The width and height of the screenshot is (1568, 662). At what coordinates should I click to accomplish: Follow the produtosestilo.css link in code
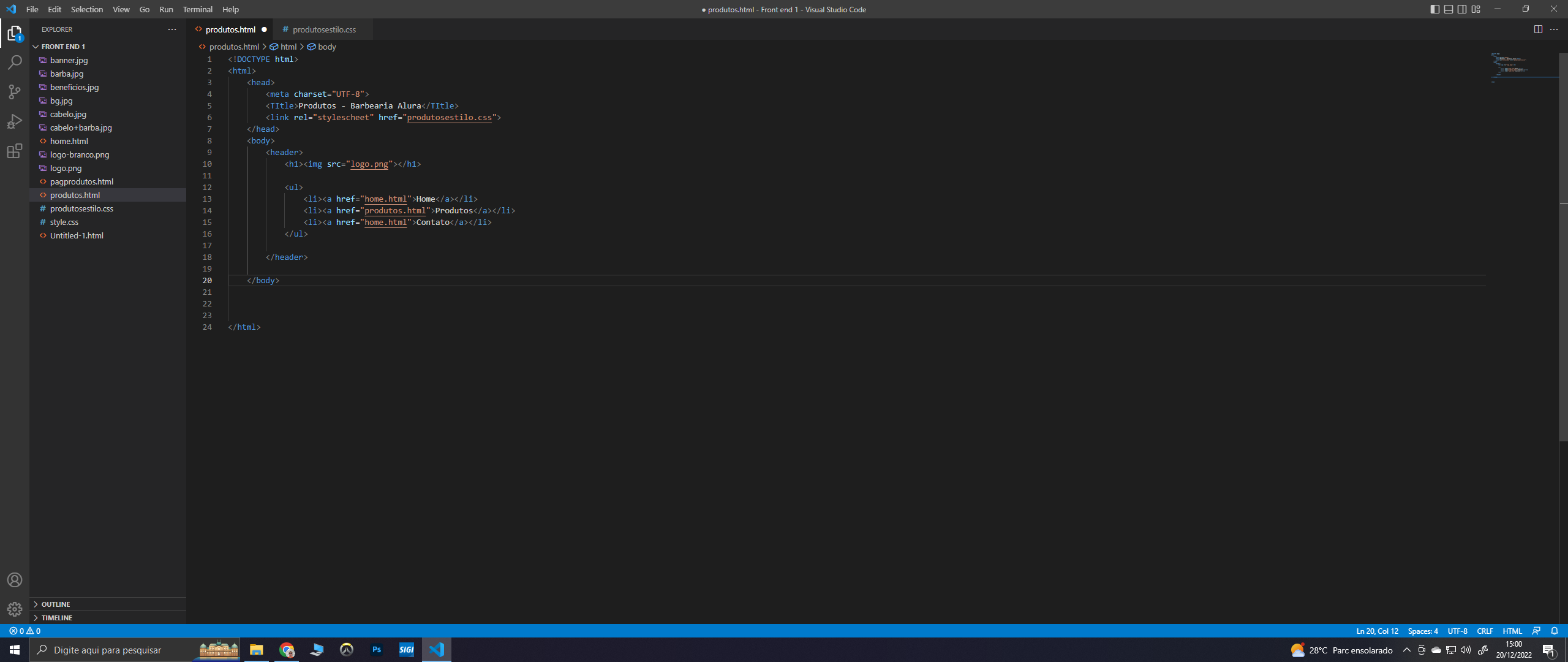tap(449, 118)
